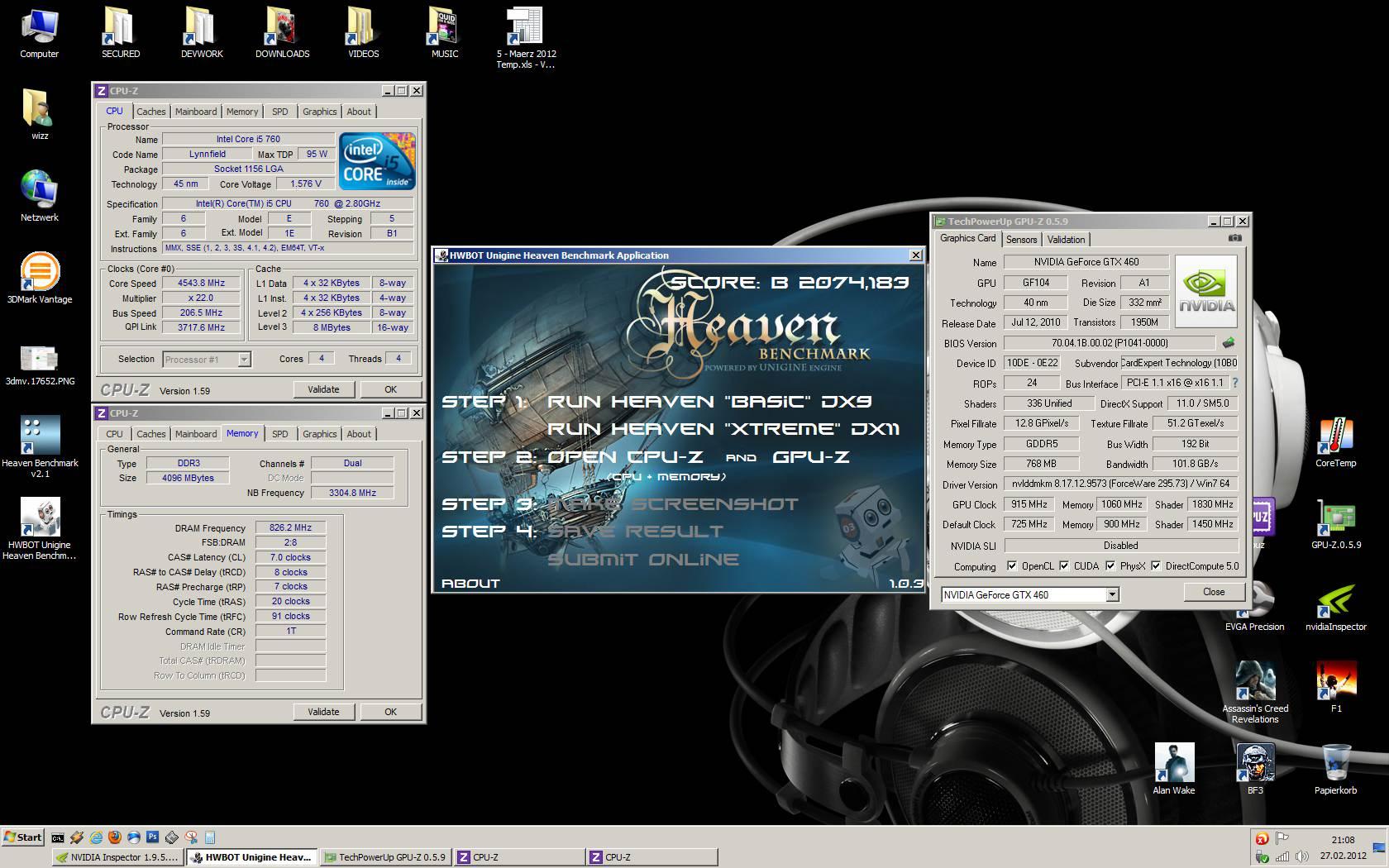The height and width of the screenshot is (868, 1389).
Task: Open Graphics tab in bottom CPU-Z window
Action: (x=319, y=434)
